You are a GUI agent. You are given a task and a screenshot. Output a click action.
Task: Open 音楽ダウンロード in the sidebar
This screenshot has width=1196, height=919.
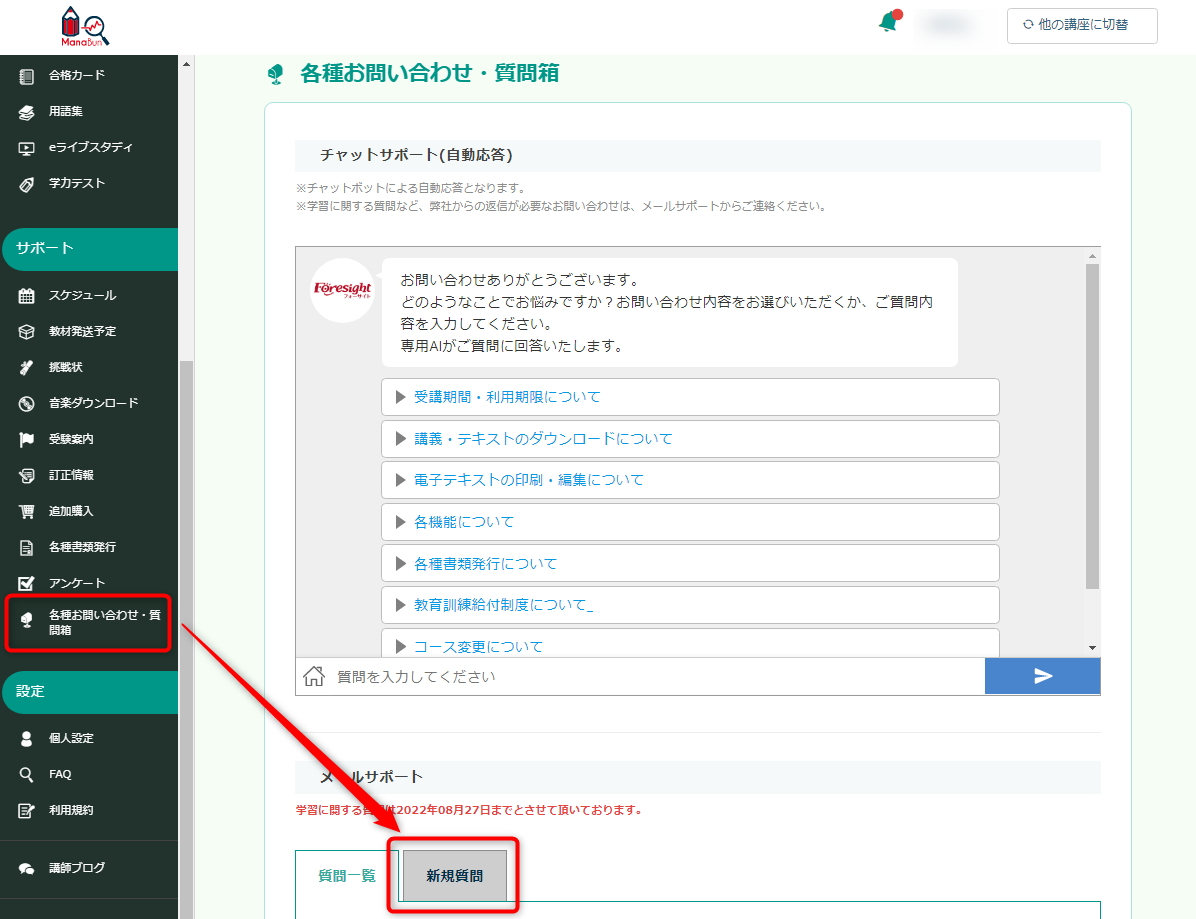[x=93, y=403]
